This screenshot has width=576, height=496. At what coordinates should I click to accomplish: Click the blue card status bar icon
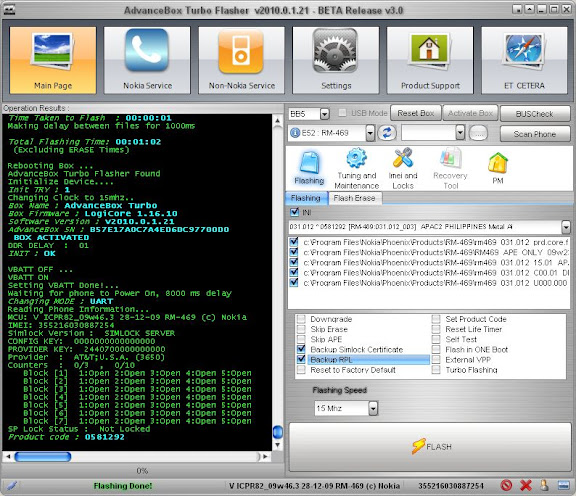564,486
